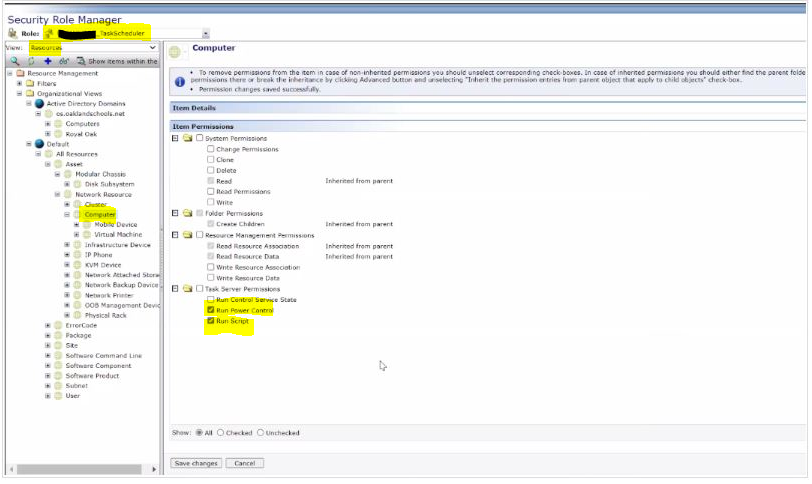Enable the Change Permissions checkbox

tap(210, 149)
